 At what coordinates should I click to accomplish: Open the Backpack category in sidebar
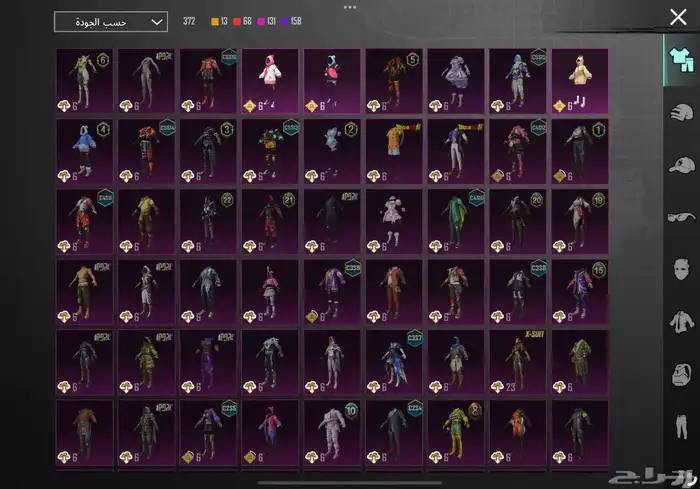pyautogui.click(x=681, y=374)
